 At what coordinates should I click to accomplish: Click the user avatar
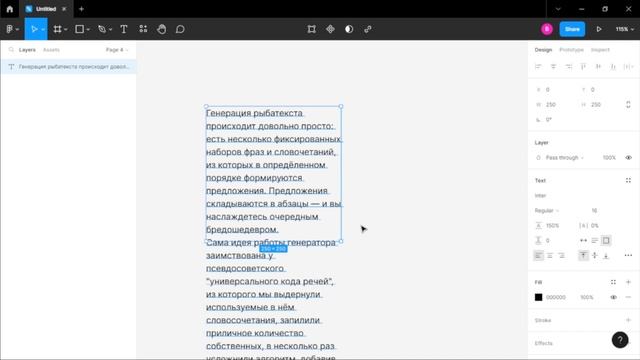click(547, 29)
